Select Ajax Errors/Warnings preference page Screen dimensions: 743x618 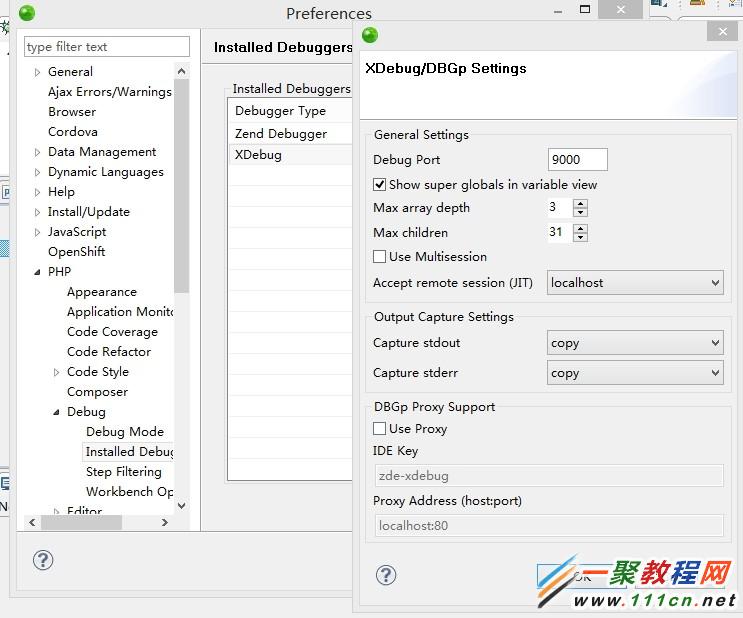pos(109,92)
